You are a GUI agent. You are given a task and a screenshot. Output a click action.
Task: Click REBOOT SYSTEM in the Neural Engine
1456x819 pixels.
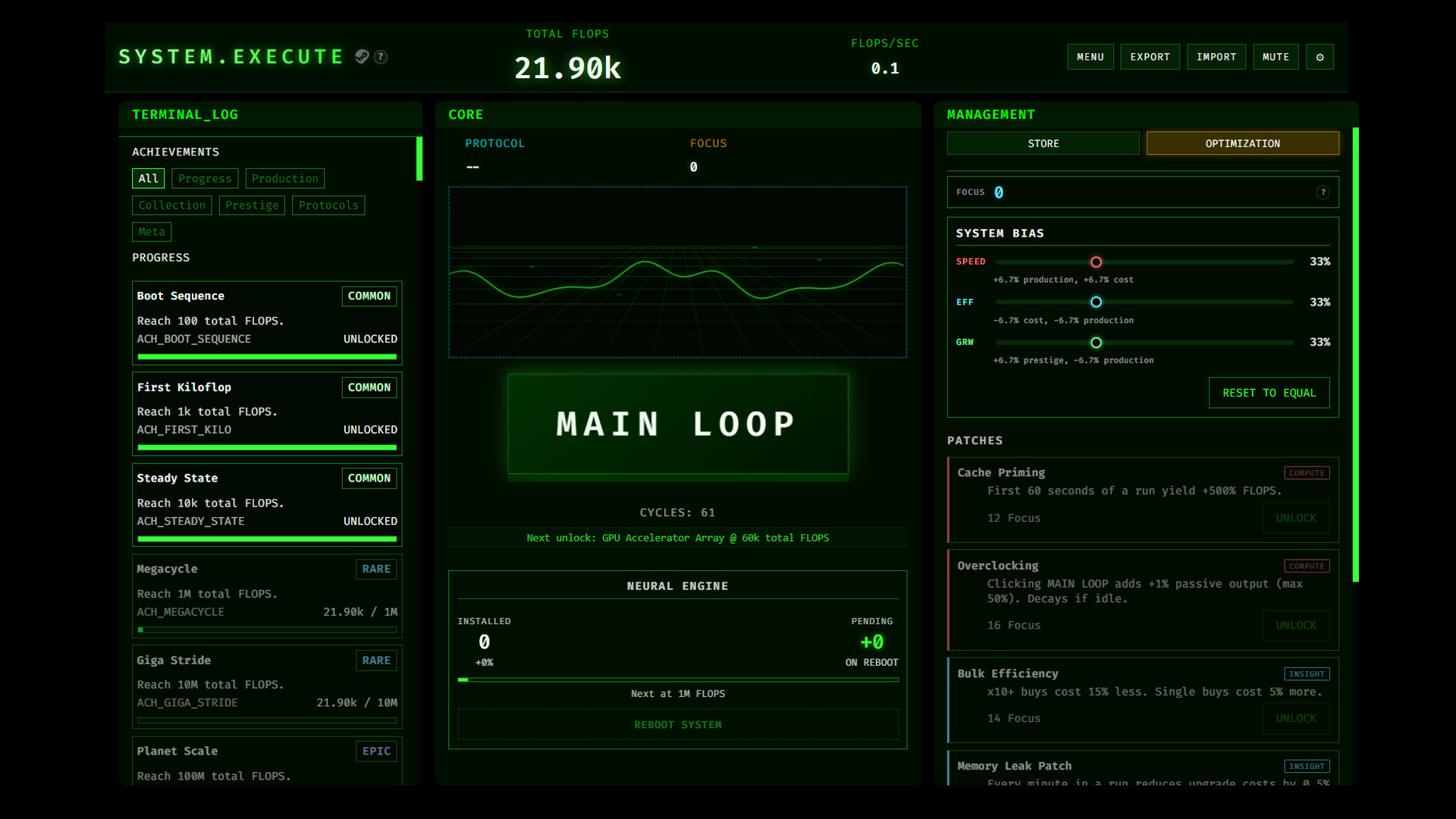click(x=677, y=724)
